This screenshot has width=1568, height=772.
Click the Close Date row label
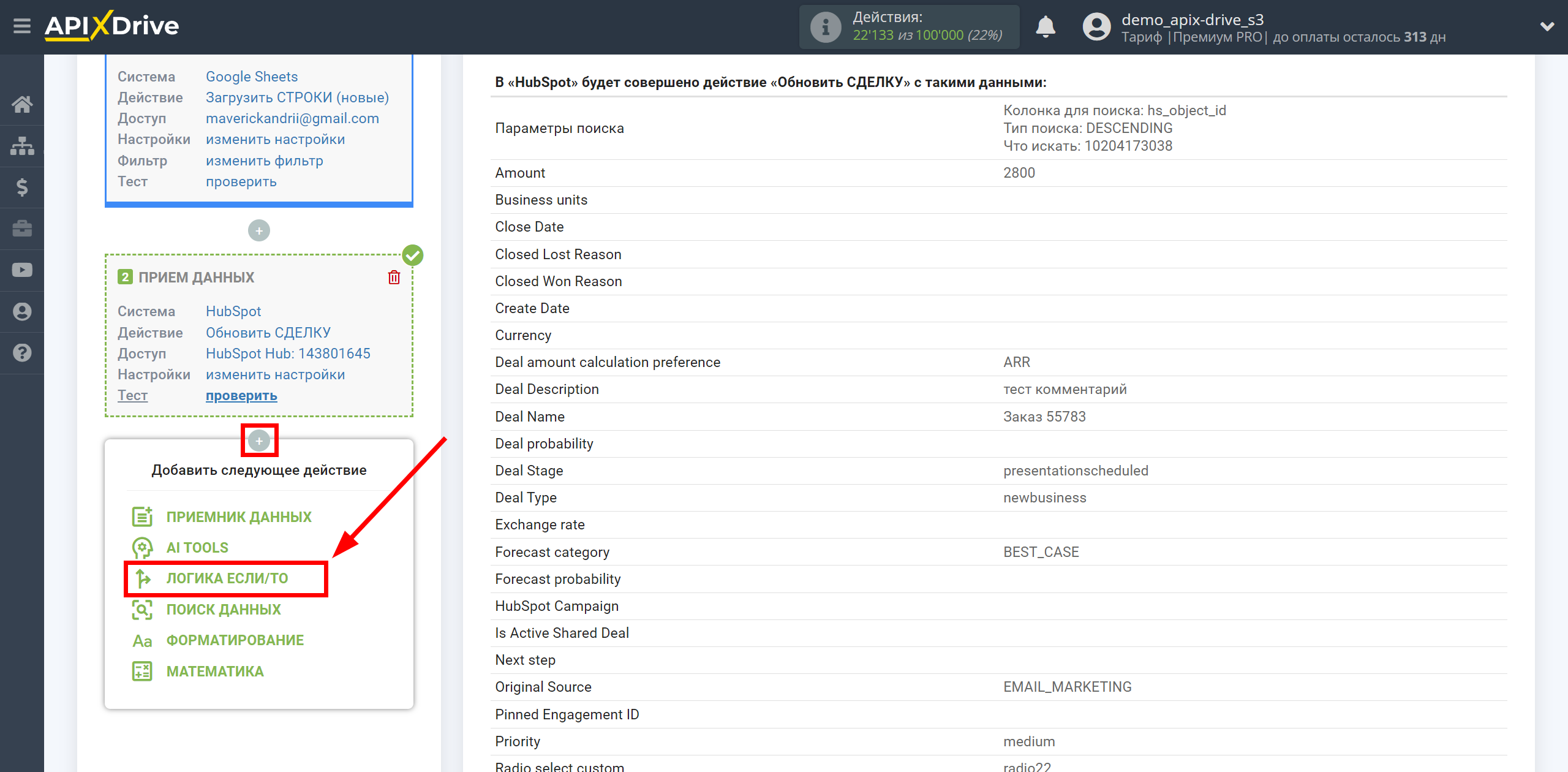click(x=529, y=227)
